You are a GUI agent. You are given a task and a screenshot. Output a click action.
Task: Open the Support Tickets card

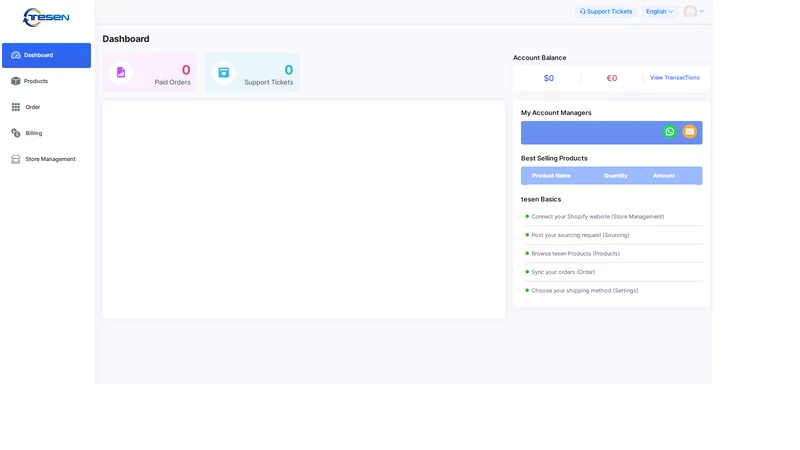(253, 72)
